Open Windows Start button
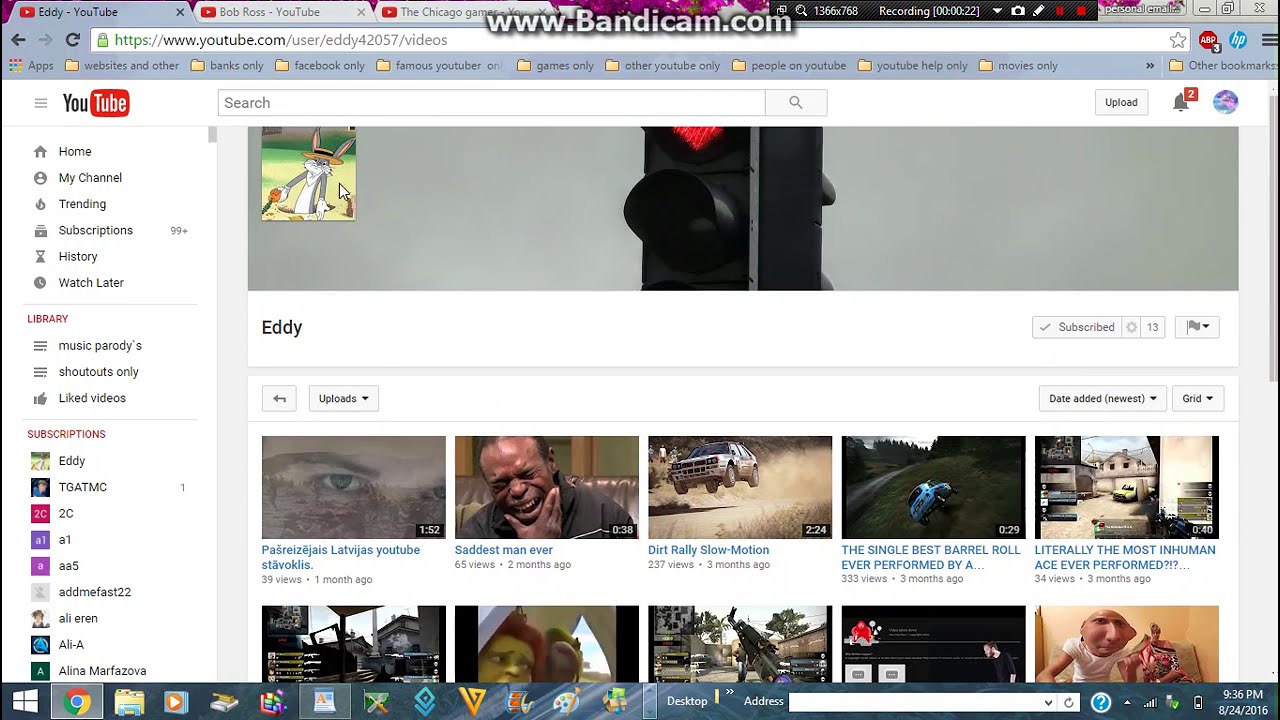The height and width of the screenshot is (720, 1280). tap(25, 701)
